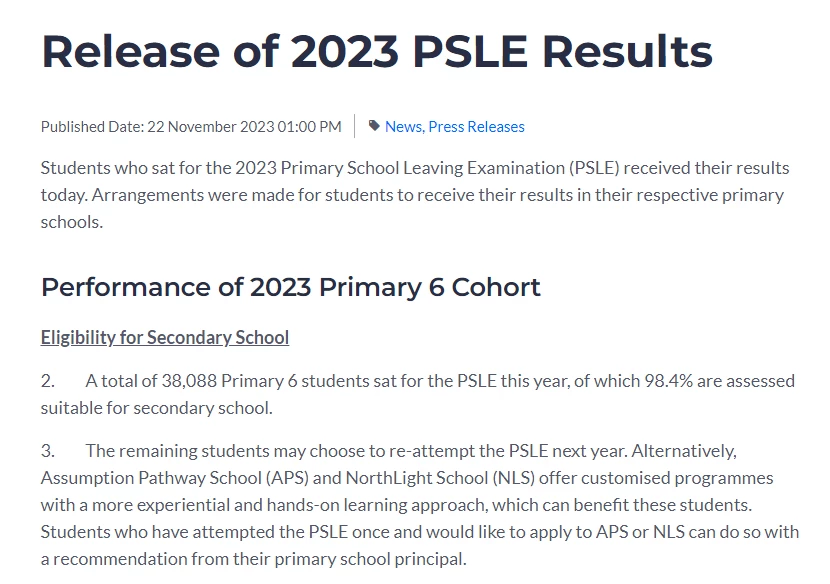The width and height of the screenshot is (830, 584).
Task: Open the News category link
Action: (x=404, y=127)
